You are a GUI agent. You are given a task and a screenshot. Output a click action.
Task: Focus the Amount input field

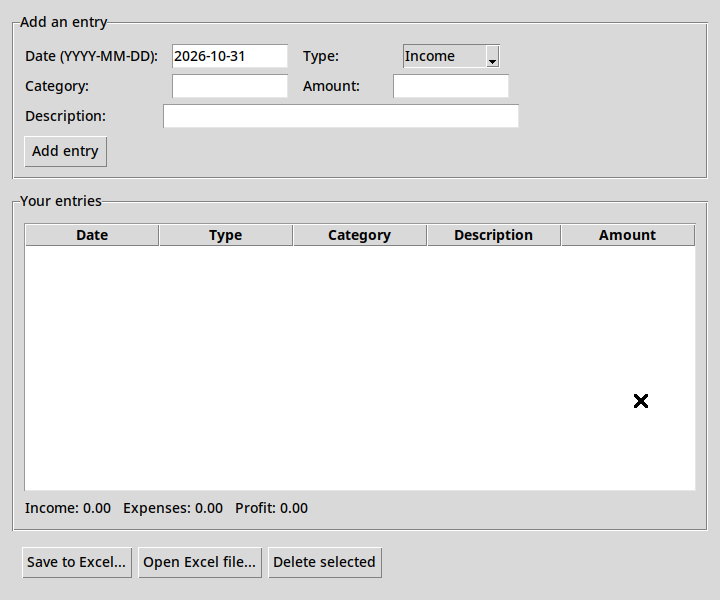(450, 86)
